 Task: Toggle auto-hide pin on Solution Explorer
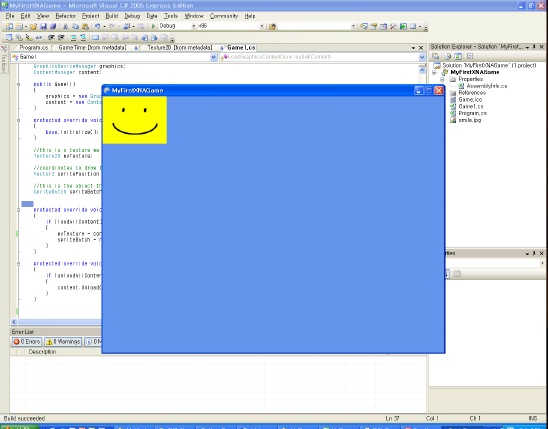pos(534,46)
